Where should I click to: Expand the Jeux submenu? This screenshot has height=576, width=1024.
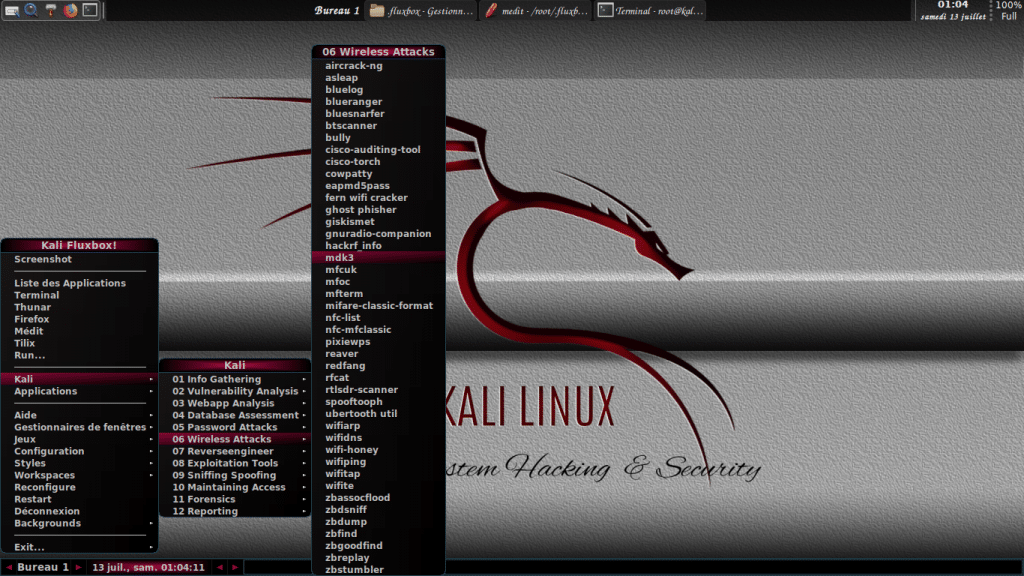(80, 440)
